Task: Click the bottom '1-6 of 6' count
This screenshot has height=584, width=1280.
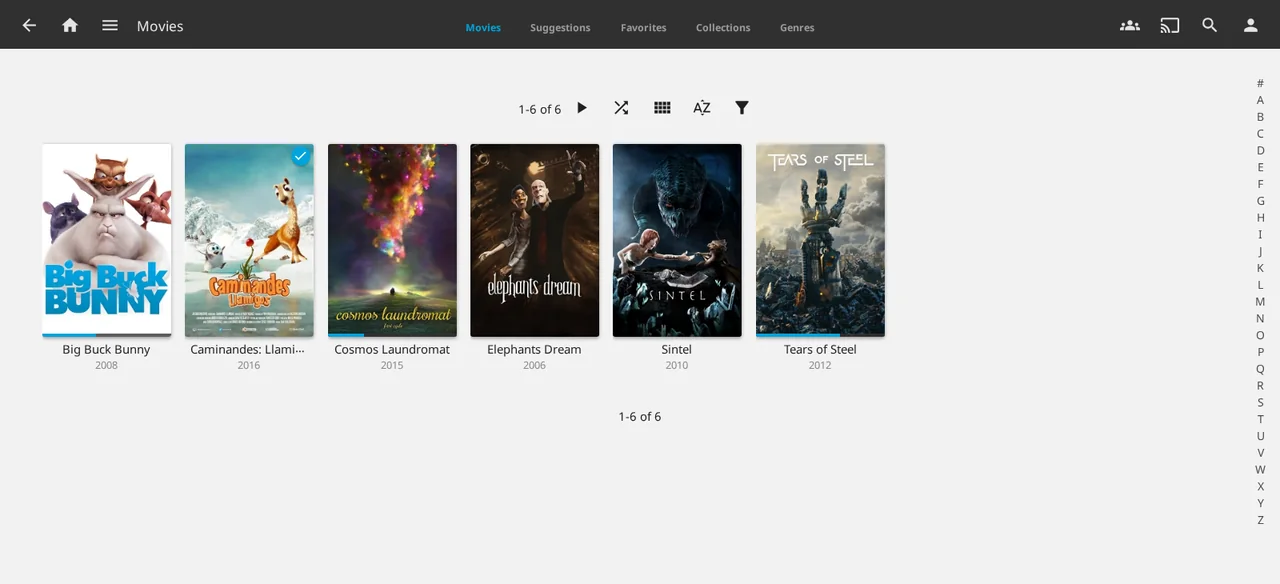Action: [640, 416]
